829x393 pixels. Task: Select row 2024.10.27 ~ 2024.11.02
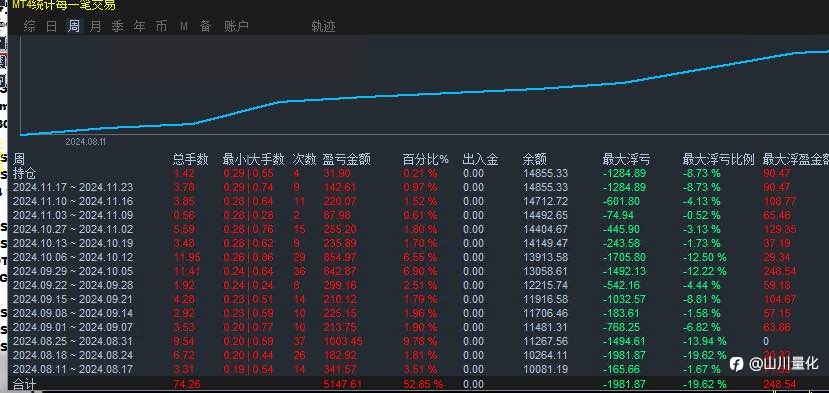[x=73, y=230]
